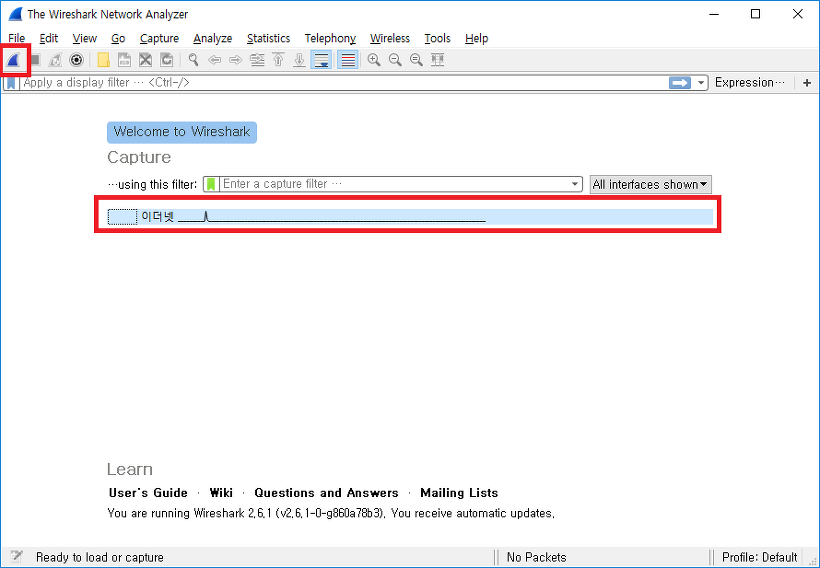The height and width of the screenshot is (568, 820).
Task: Open the Questions and Answers link
Action: pos(326,493)
